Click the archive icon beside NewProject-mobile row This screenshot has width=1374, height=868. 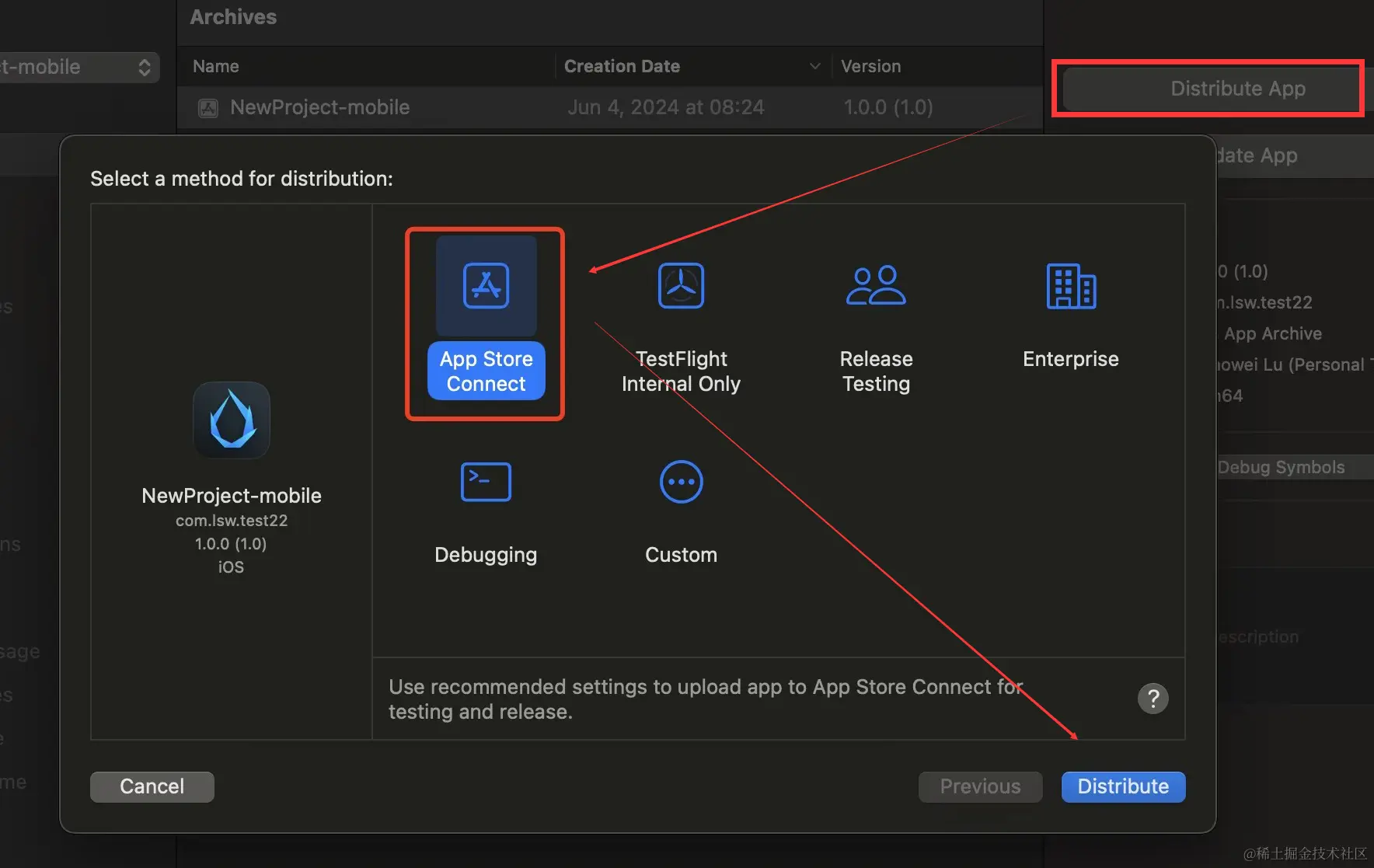tap(208, 108)
